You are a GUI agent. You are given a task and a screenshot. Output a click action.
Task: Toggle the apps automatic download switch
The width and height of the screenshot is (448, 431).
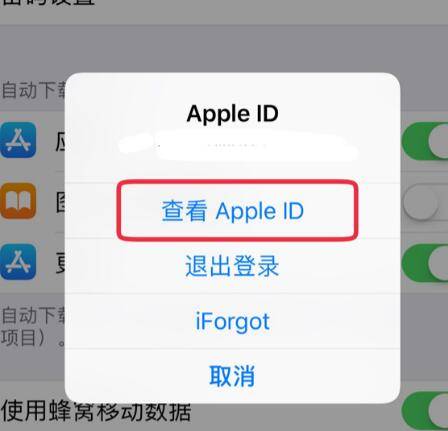click(425, 141)
